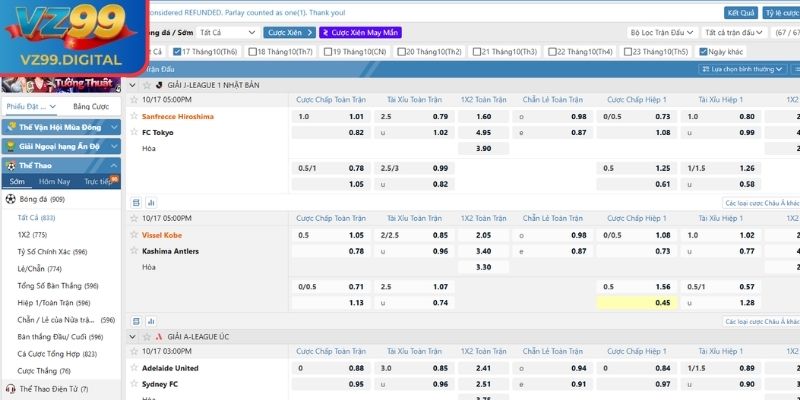Open the Cá Cược Tổng Hợp (823) item
The image size is (800, 400).
coord(57,354)
